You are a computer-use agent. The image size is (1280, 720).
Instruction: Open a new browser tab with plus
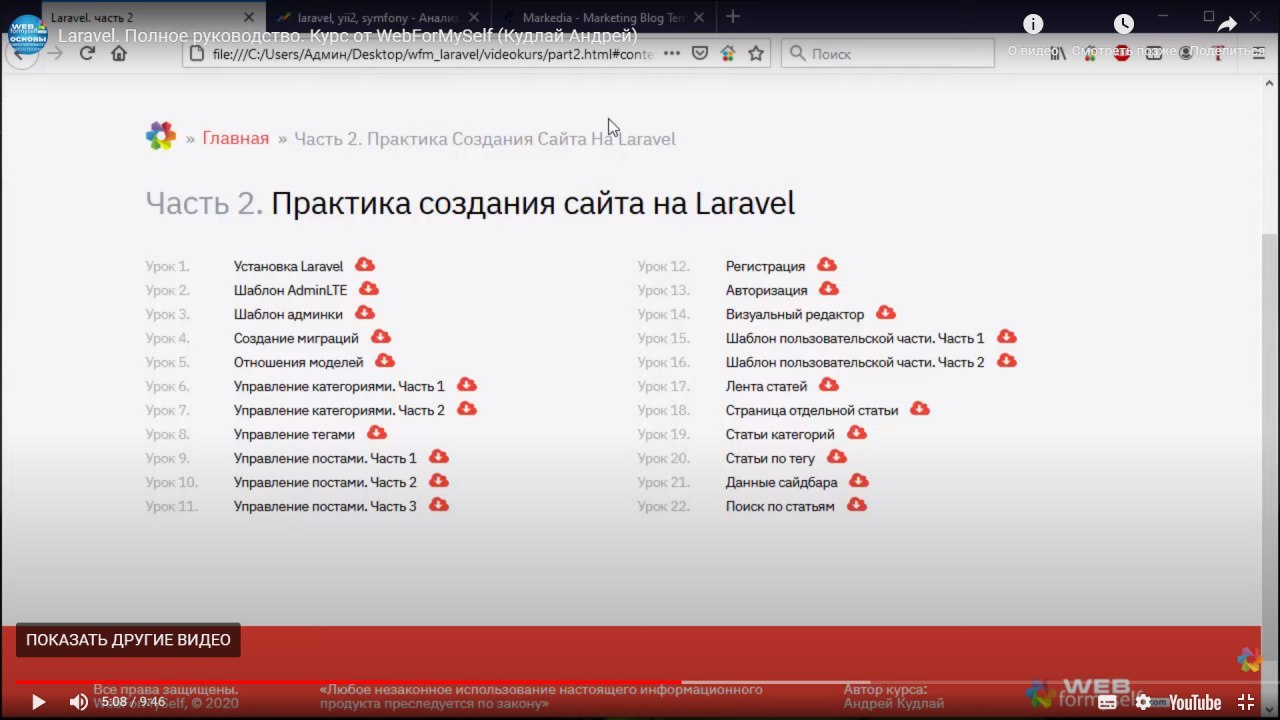(733, 16)
